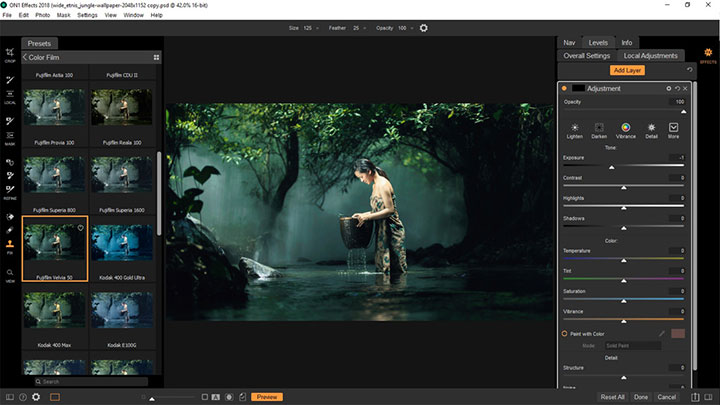720x405 pixels.
Task: Click the Paint with Color swatch
Action: [677, 333]
